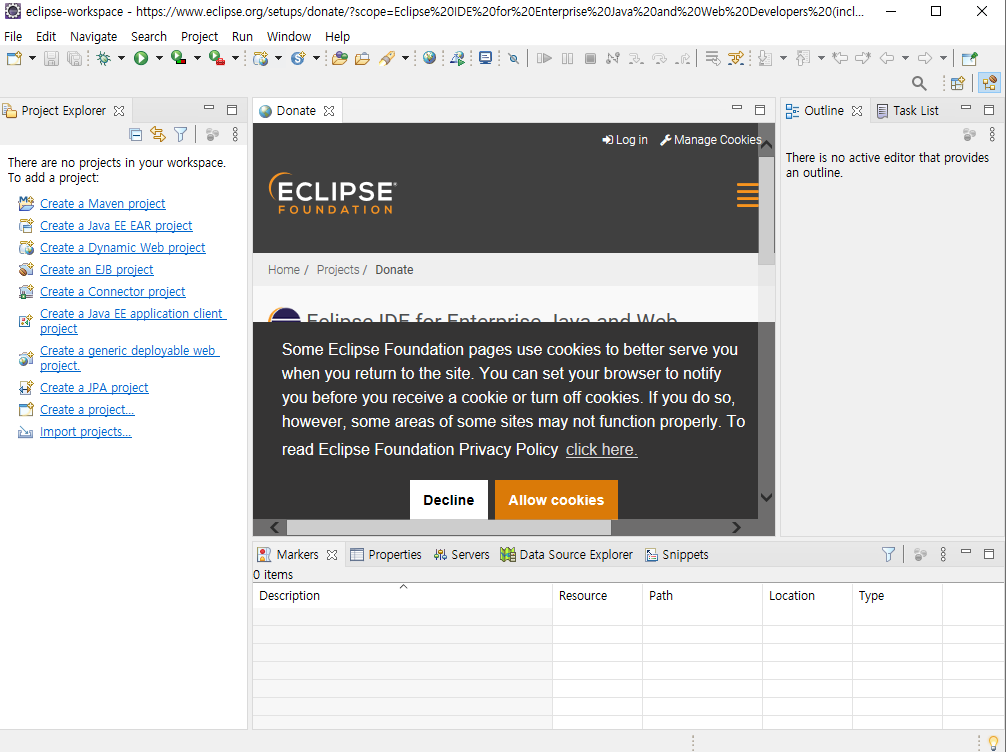This screenshot has width=1006, height=752.
Task: Click the Step Return icon
Action: [x=683, y=58]
